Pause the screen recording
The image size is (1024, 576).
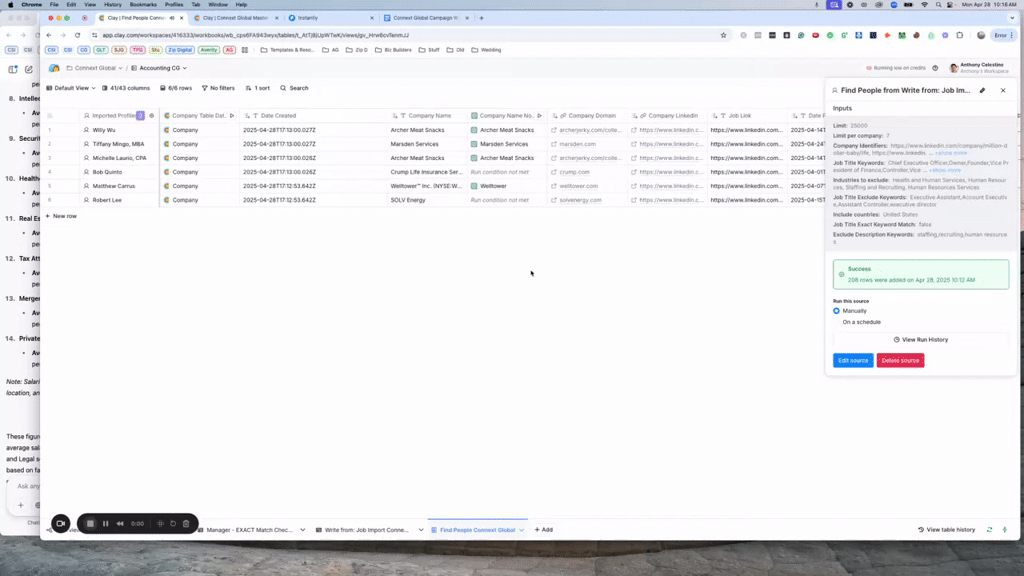(105, 524)
